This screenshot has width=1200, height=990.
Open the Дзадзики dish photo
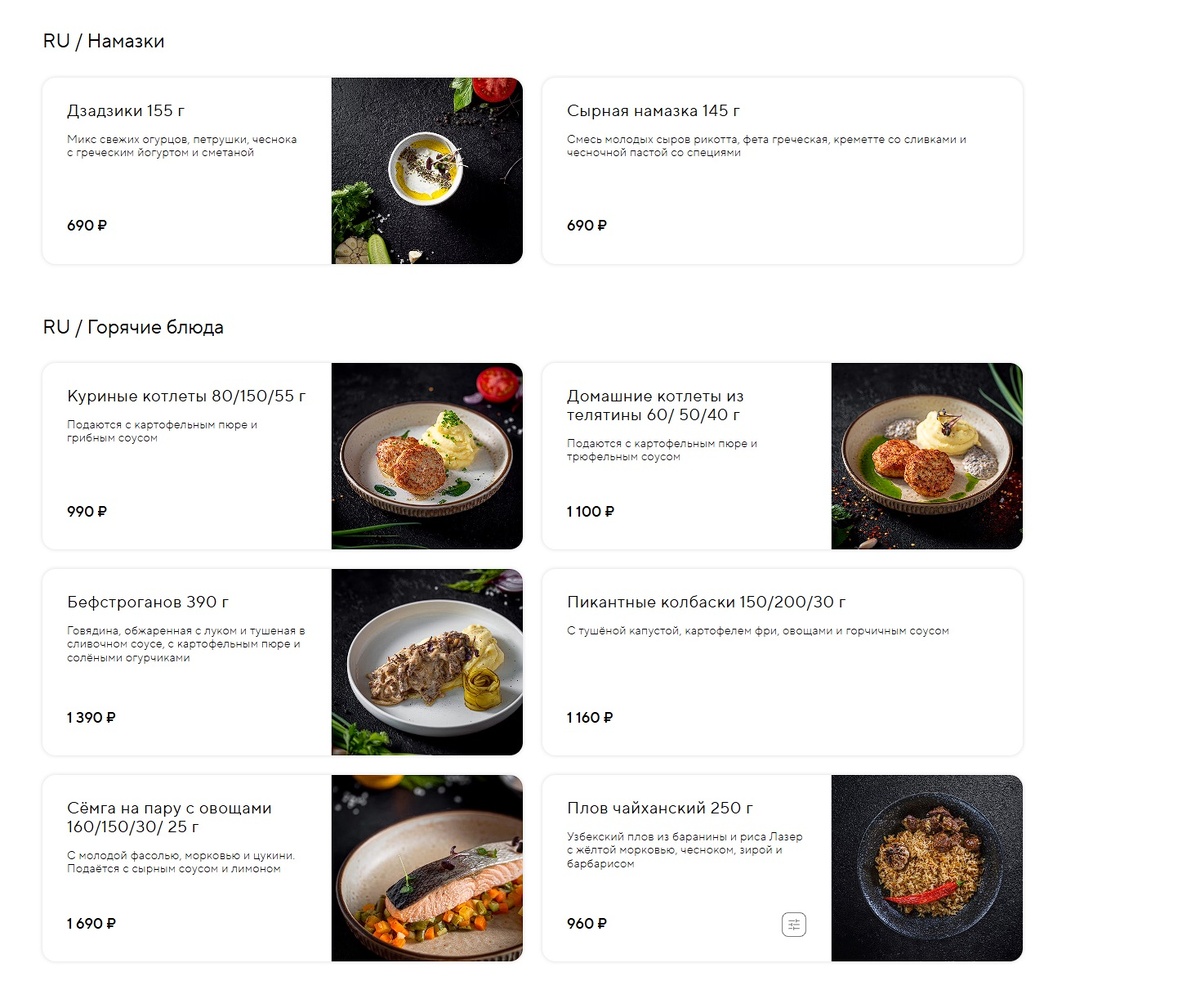tap(427, 171)
